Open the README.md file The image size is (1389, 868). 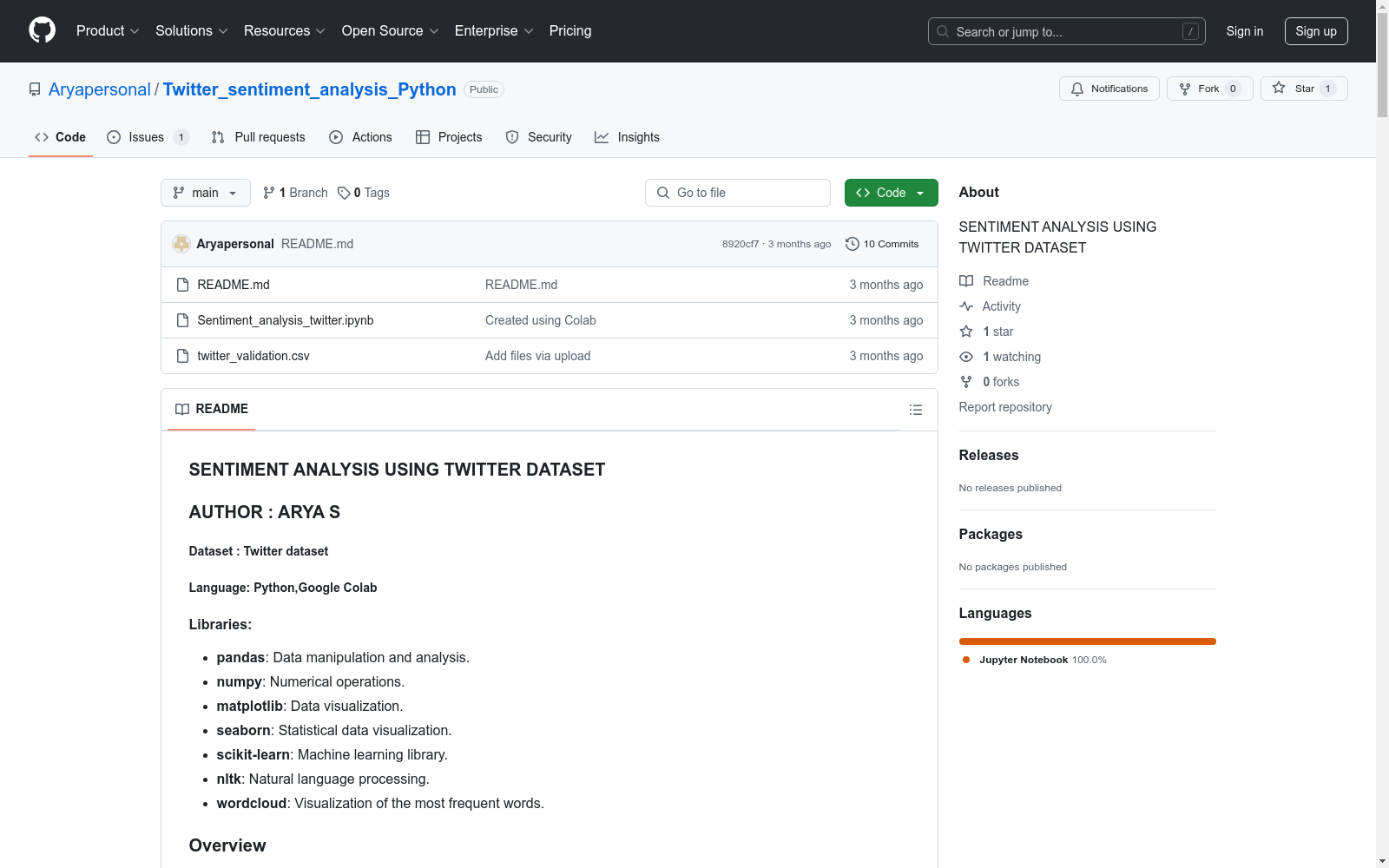click(234, 285)
